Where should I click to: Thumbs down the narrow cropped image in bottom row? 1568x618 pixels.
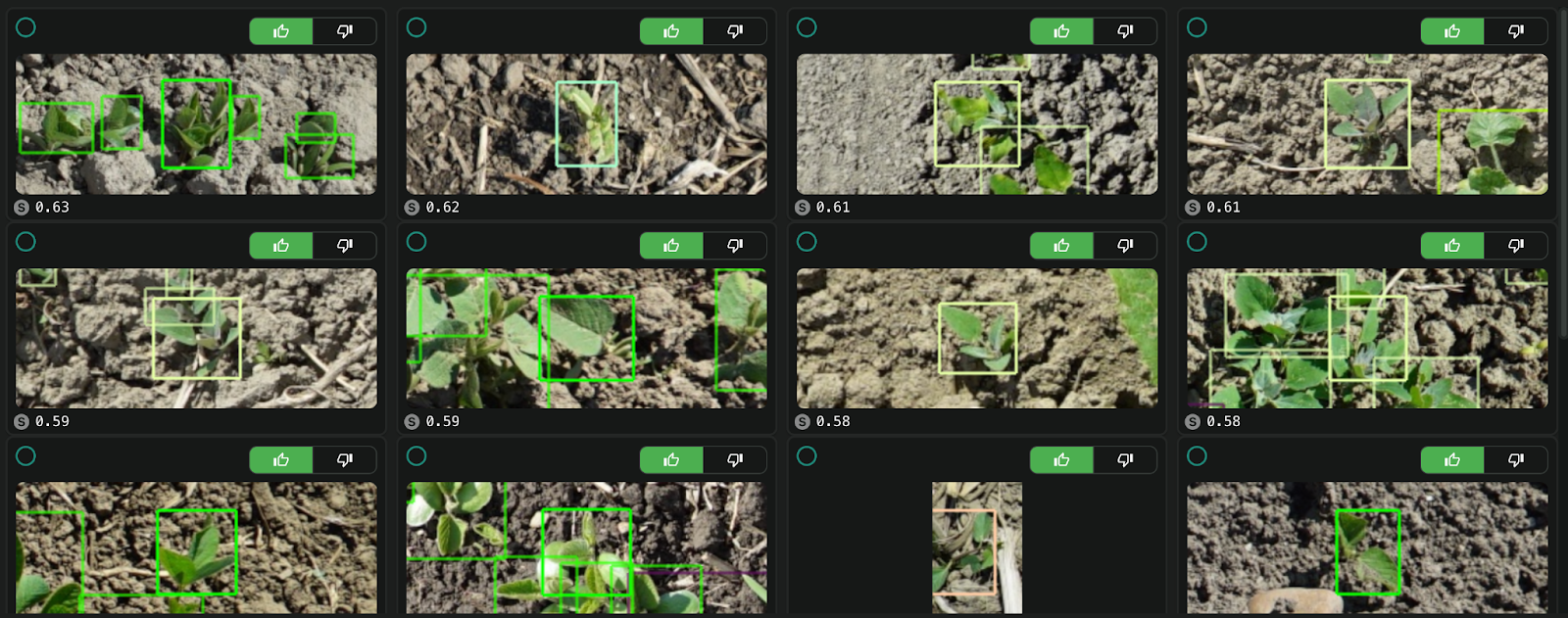[x=1125, y=459]
